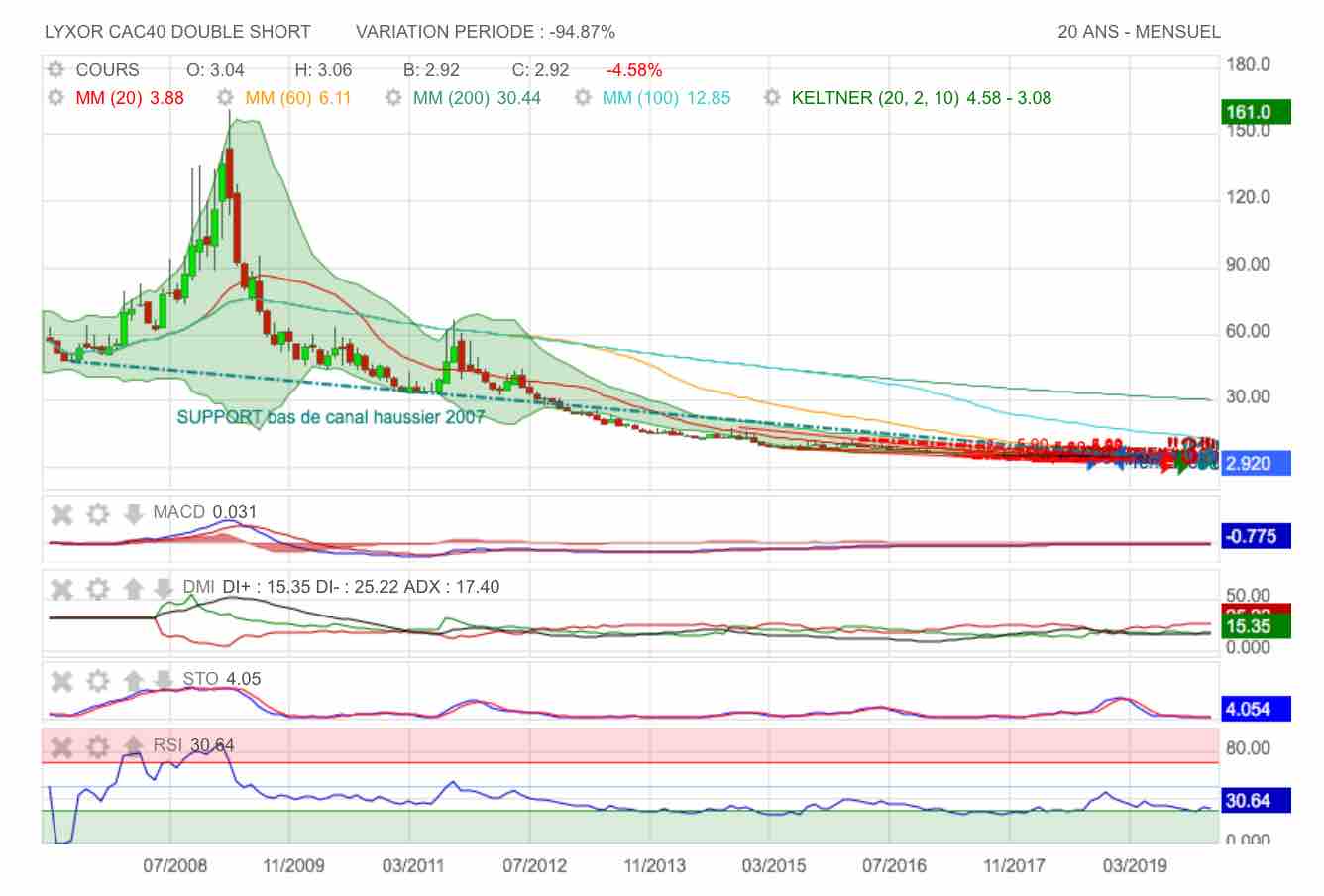Move the STO panel up with its arrow
This screenshot has height=896, width=1324.
pos(133,681)
